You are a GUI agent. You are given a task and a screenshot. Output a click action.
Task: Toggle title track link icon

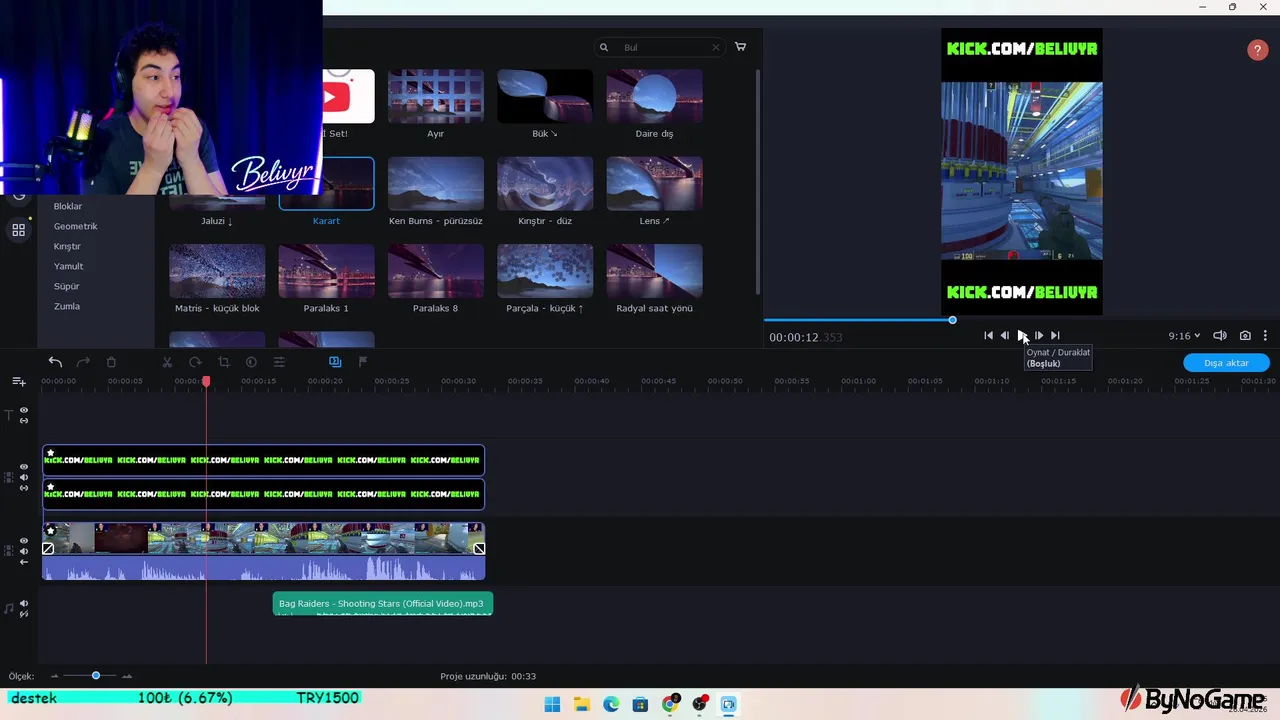[24, 420]
